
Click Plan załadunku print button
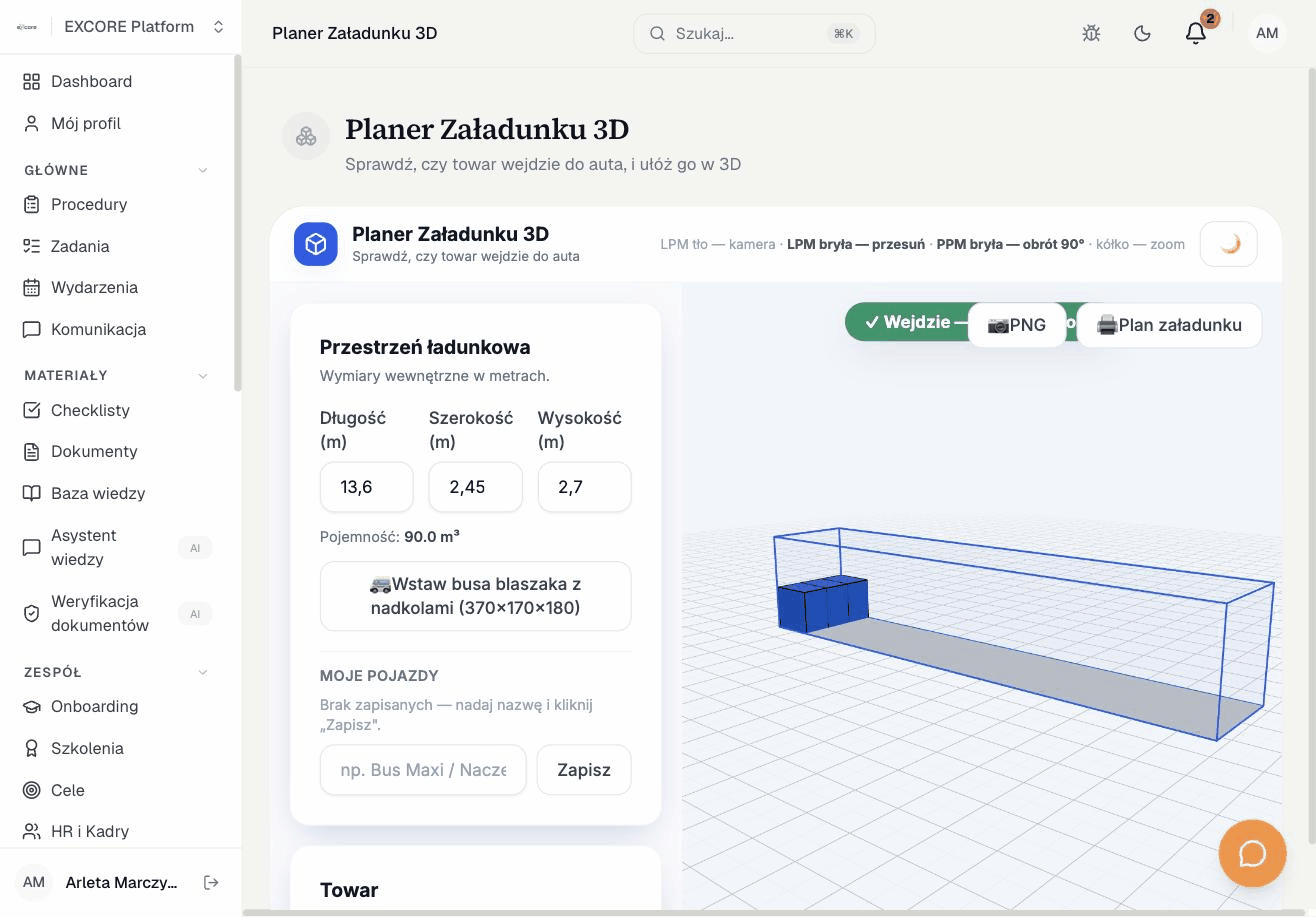coord(1169,325)
